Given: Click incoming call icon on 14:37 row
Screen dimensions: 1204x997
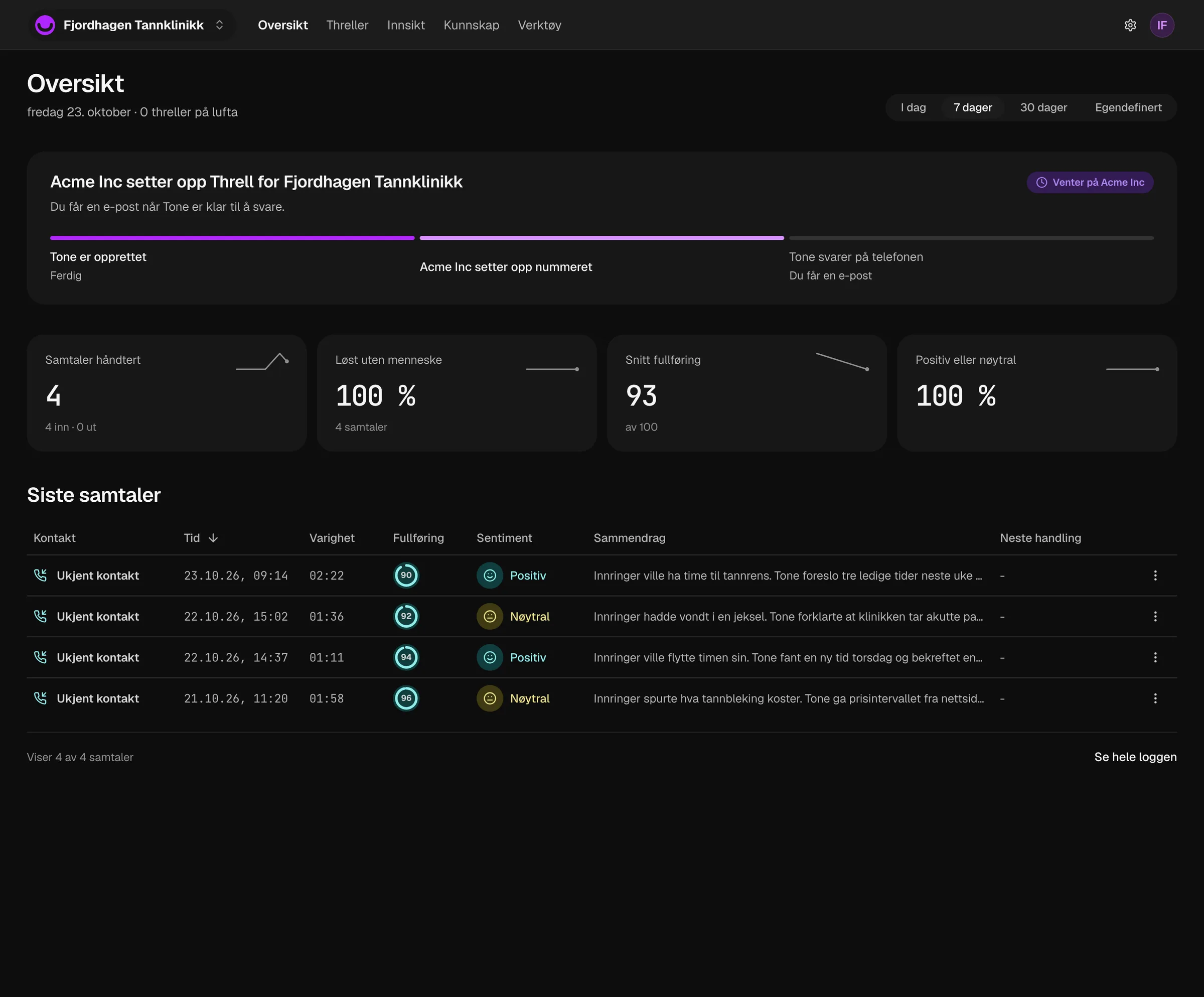Looking at the screenshot, I should [40, 657].
